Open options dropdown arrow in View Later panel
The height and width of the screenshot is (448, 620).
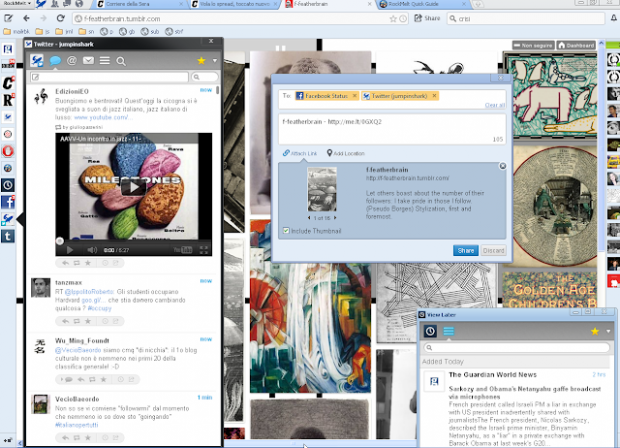609,331
